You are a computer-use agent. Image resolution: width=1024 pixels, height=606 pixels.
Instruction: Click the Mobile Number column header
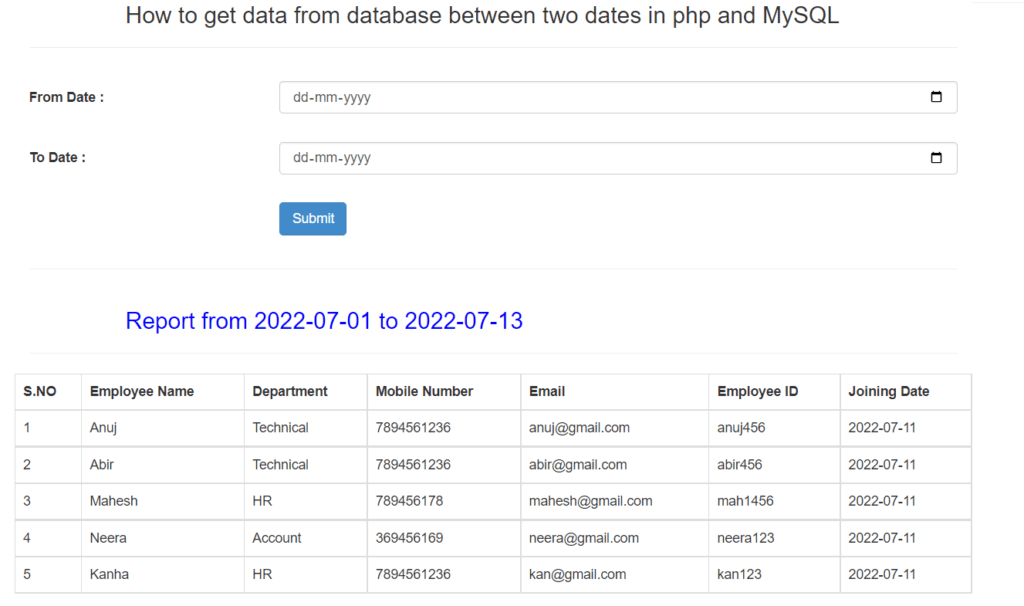424,391
